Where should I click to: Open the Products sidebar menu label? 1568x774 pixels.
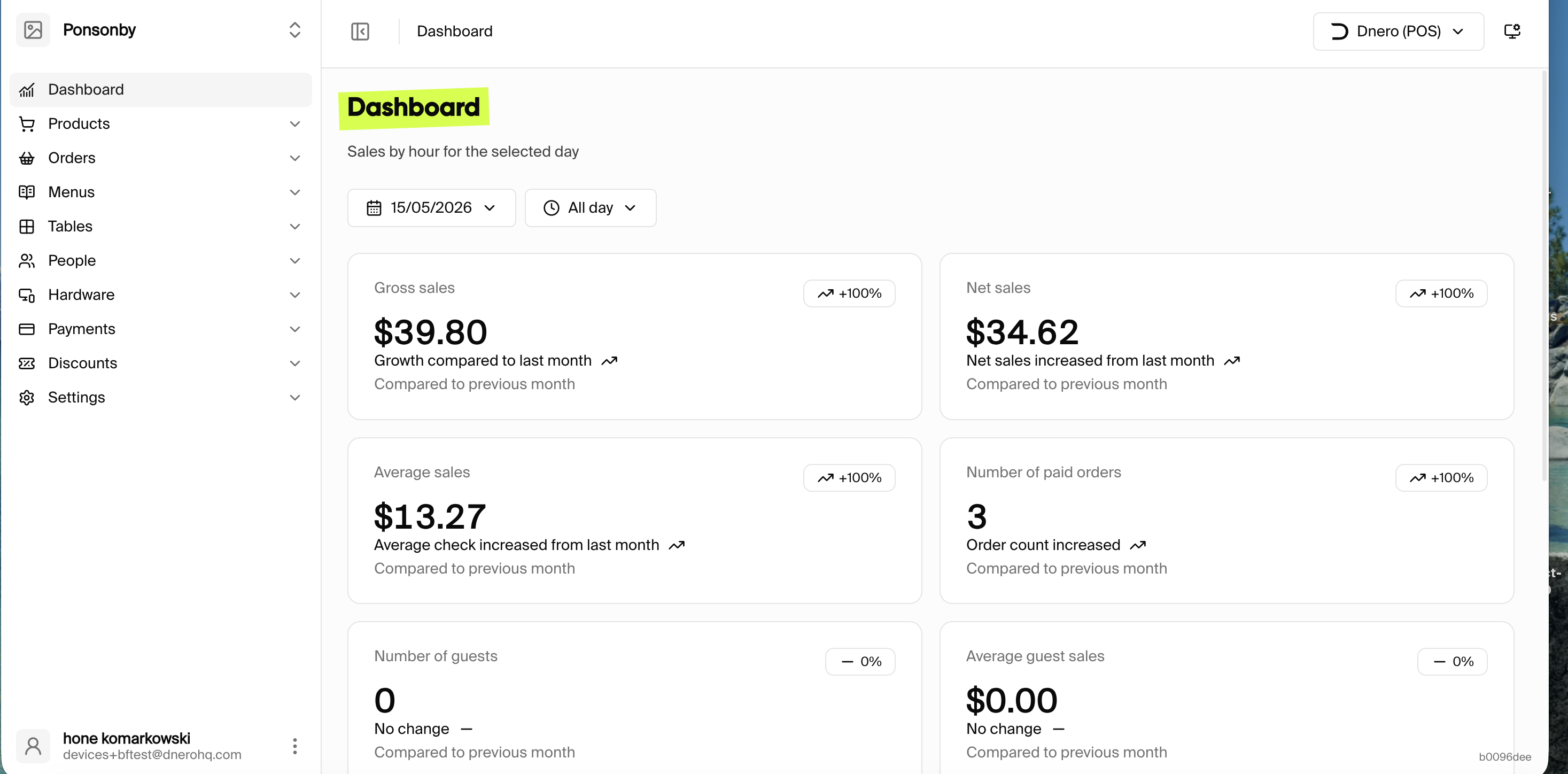(x=79, y=123)
